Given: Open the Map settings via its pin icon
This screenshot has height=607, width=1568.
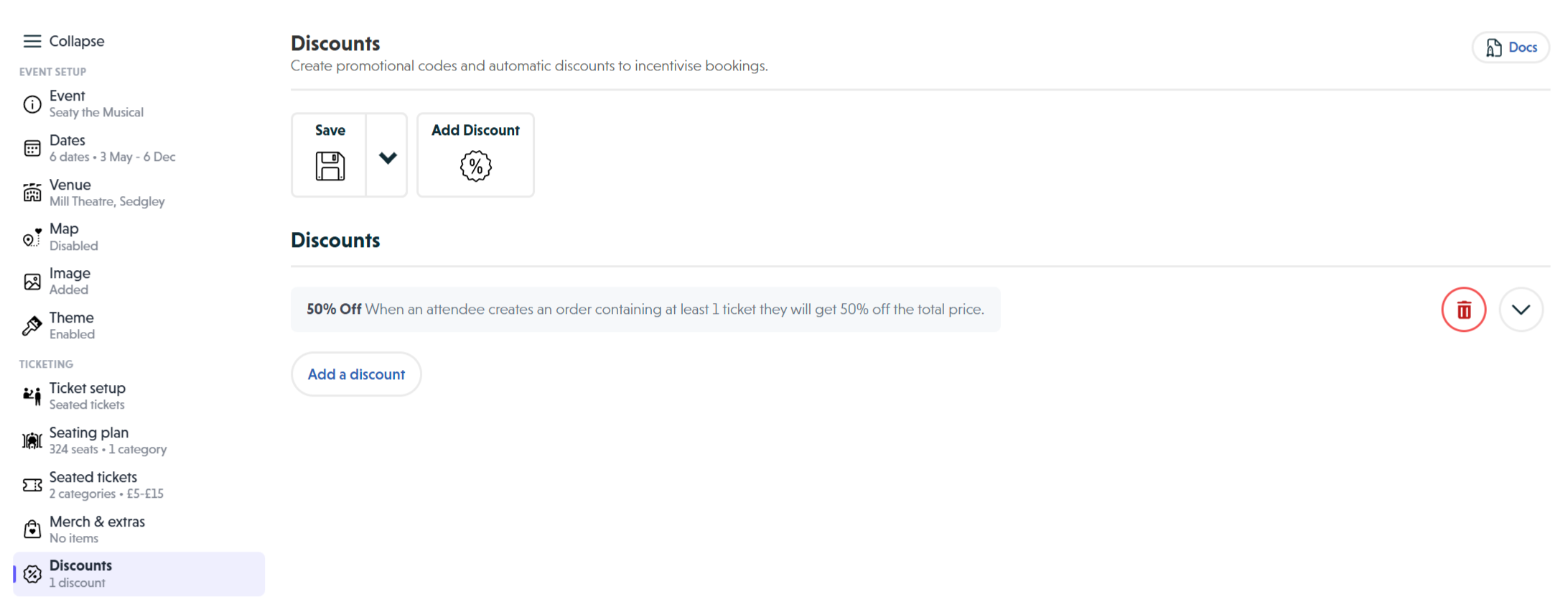Looking at the screenshot, I should (x=32, y=237).
